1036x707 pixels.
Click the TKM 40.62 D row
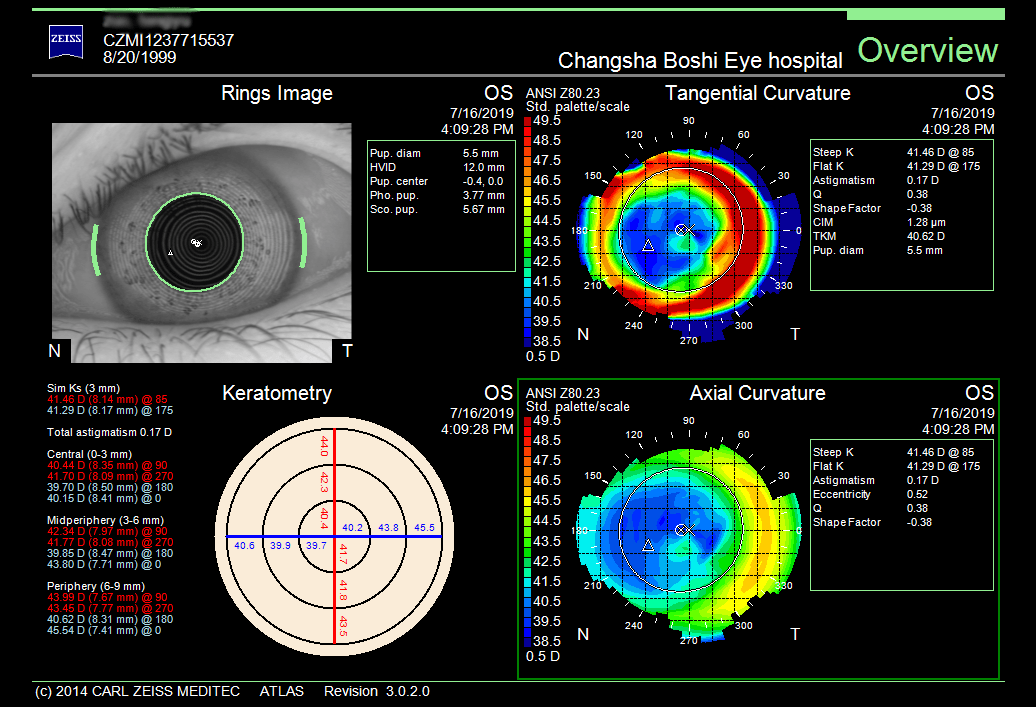[x=879, y=236]
